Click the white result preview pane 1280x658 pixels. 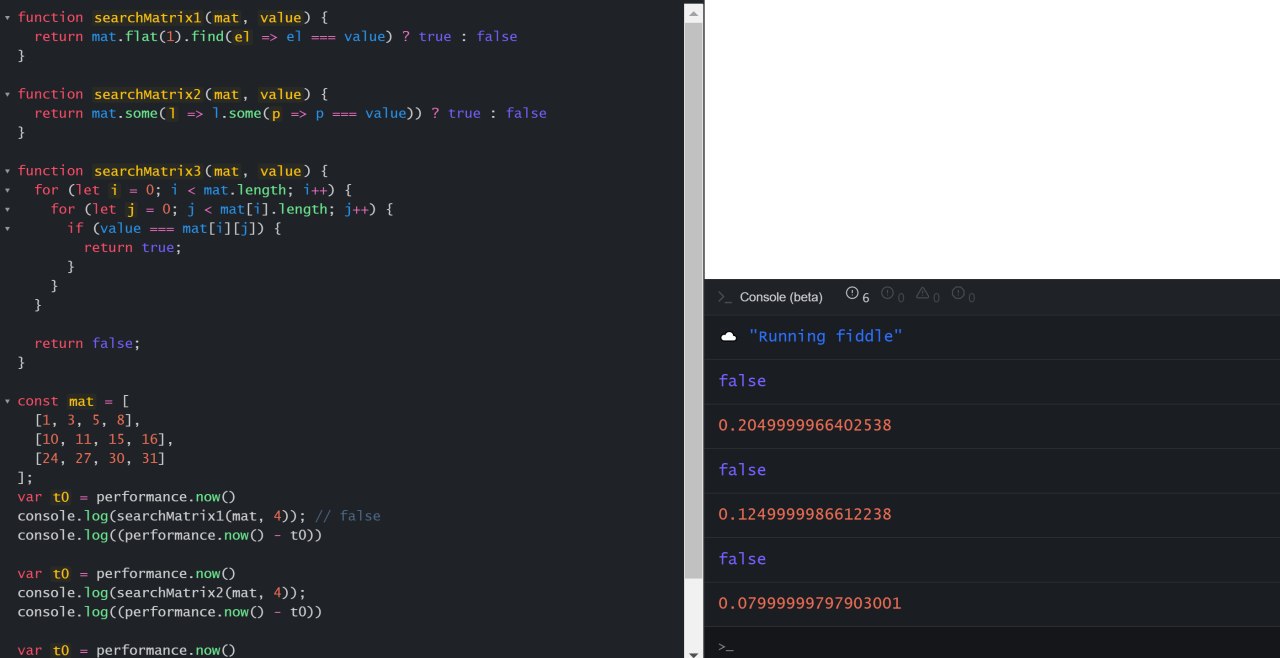pyautogui.click(x=992, y=139)
